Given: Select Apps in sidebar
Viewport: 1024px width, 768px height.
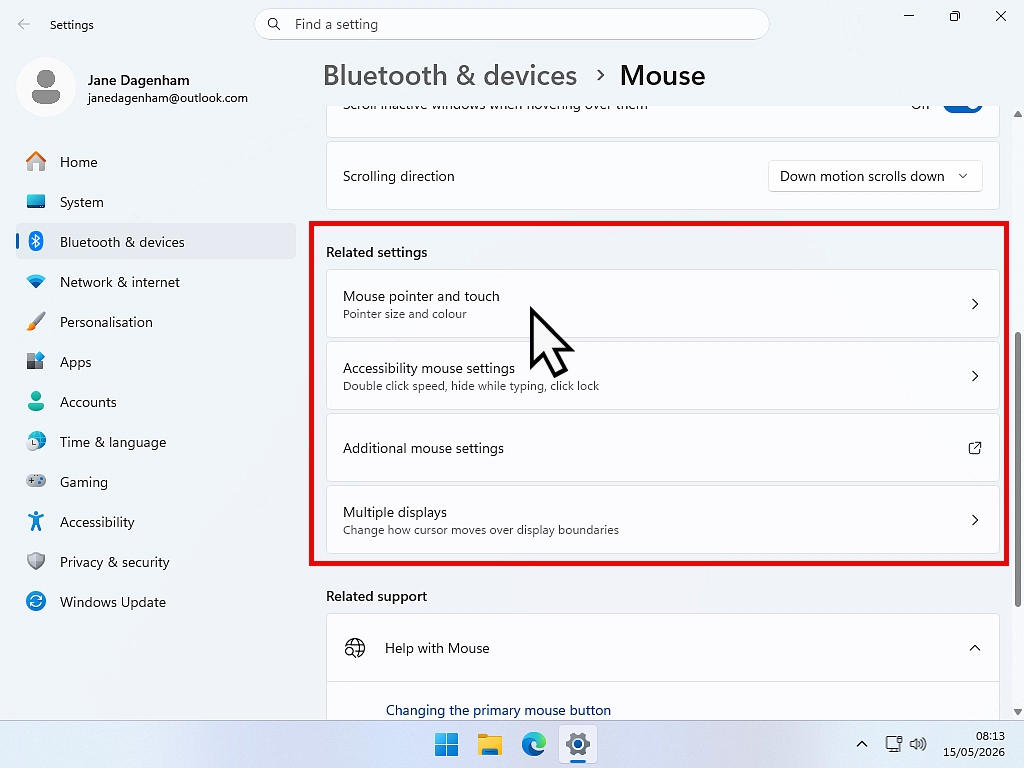Looking at the screenshot, I should [155, 361].
